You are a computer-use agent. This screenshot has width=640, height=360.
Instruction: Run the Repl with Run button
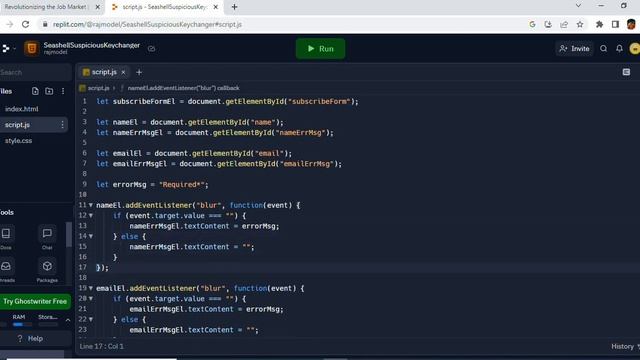pyautogui.click(x=320, y=49)
